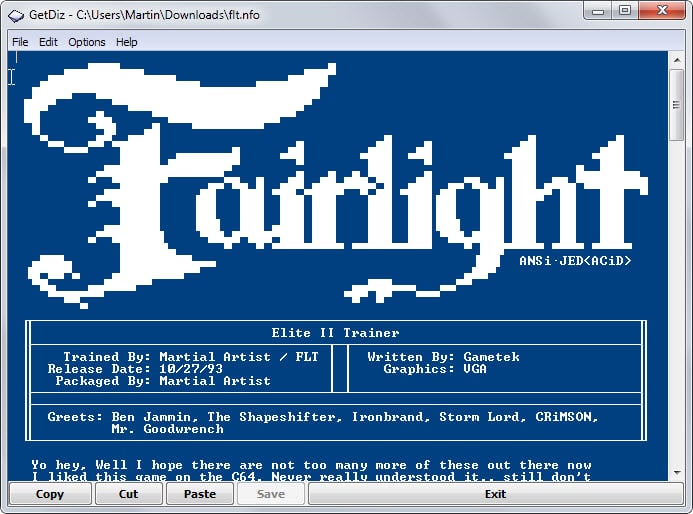Click the 'ANSi-JED<ACiD>' signature text
The image size is (693, 514).
(575, 261)
